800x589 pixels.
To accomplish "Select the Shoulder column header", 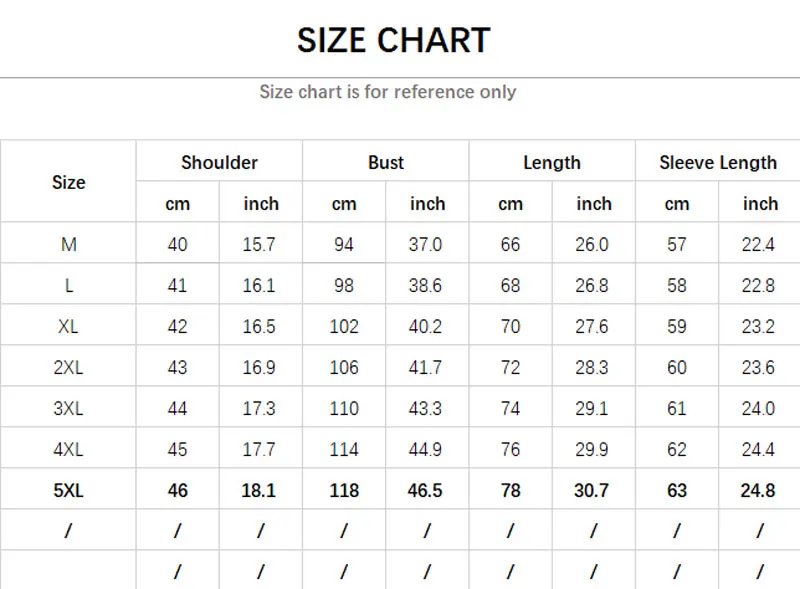I will click(x=219, y=163).
